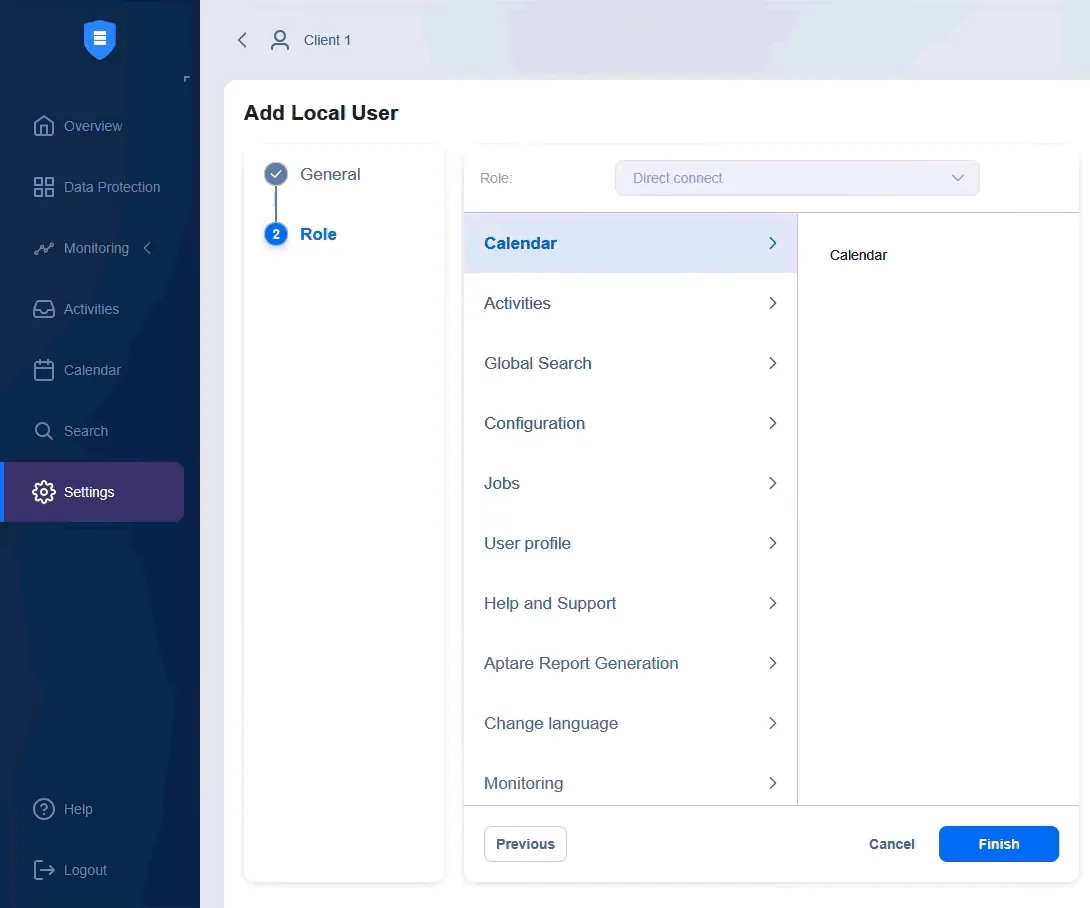Select the Calendar permission row
Screen dimensions: 1090x908
coord(631,243)
